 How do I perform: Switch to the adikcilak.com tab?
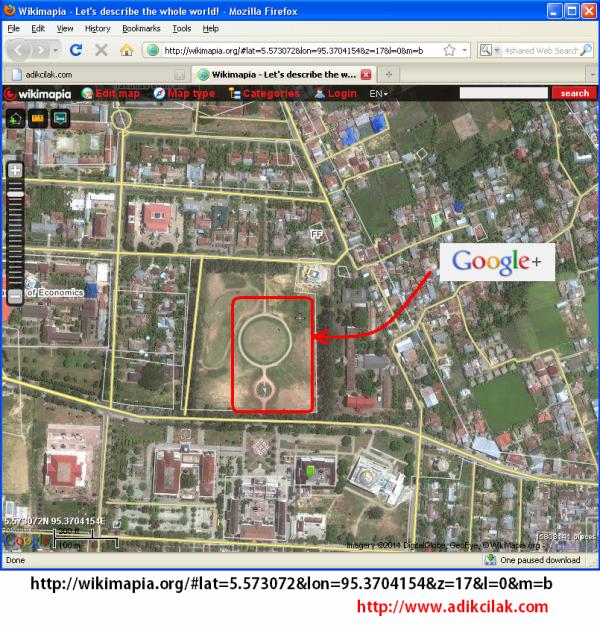point(96,75)
